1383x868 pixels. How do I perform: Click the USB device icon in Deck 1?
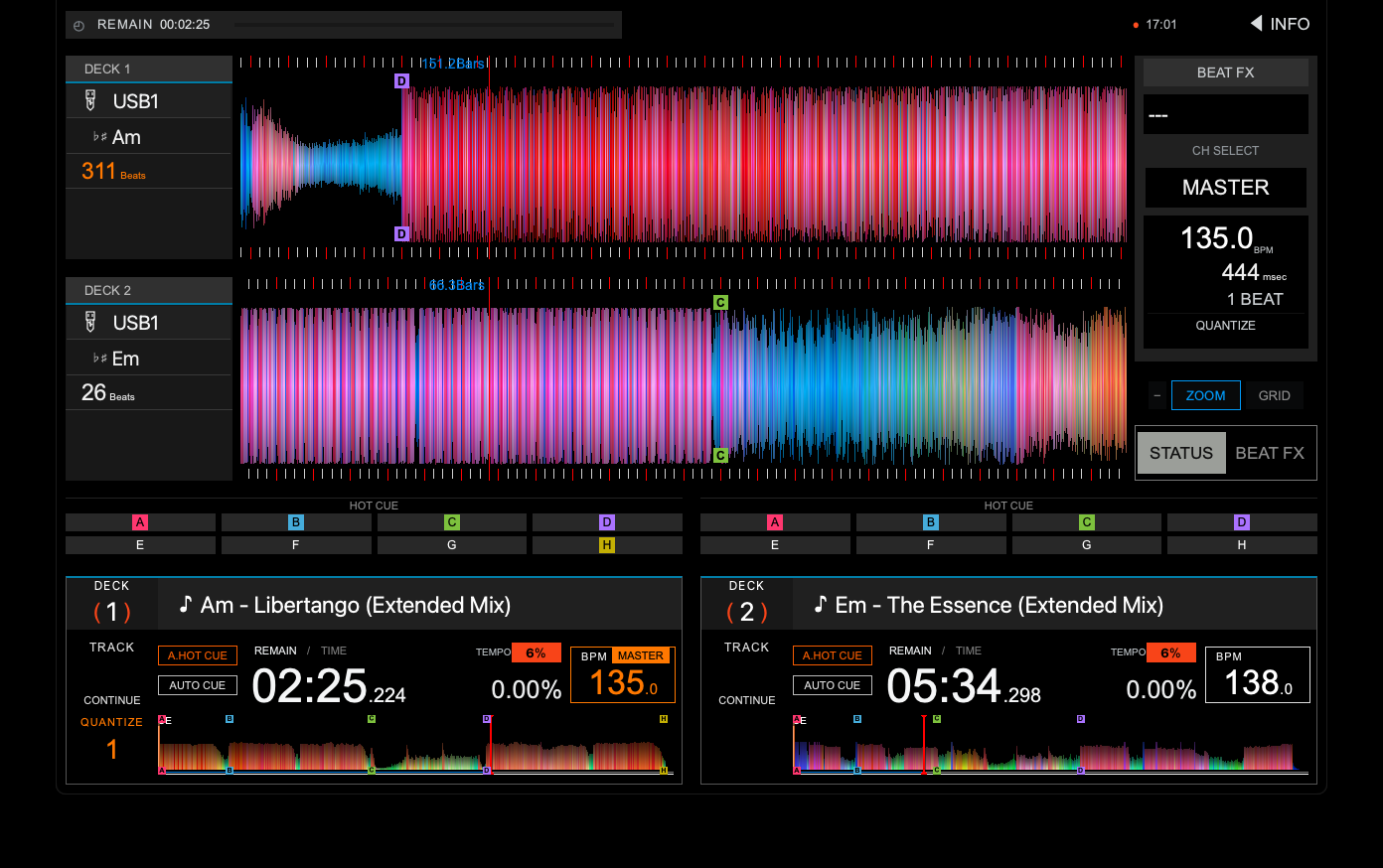90,100
